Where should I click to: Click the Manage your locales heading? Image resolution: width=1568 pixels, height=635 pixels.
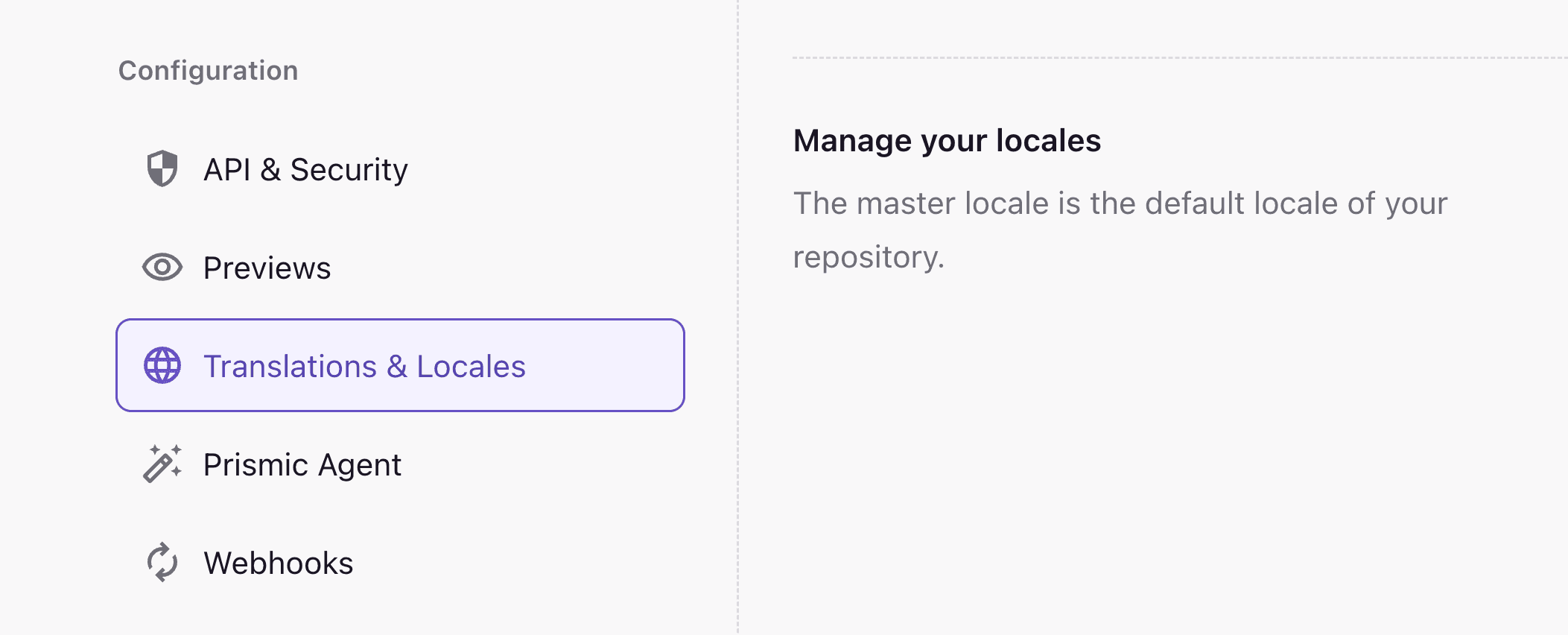click(948, 140)
